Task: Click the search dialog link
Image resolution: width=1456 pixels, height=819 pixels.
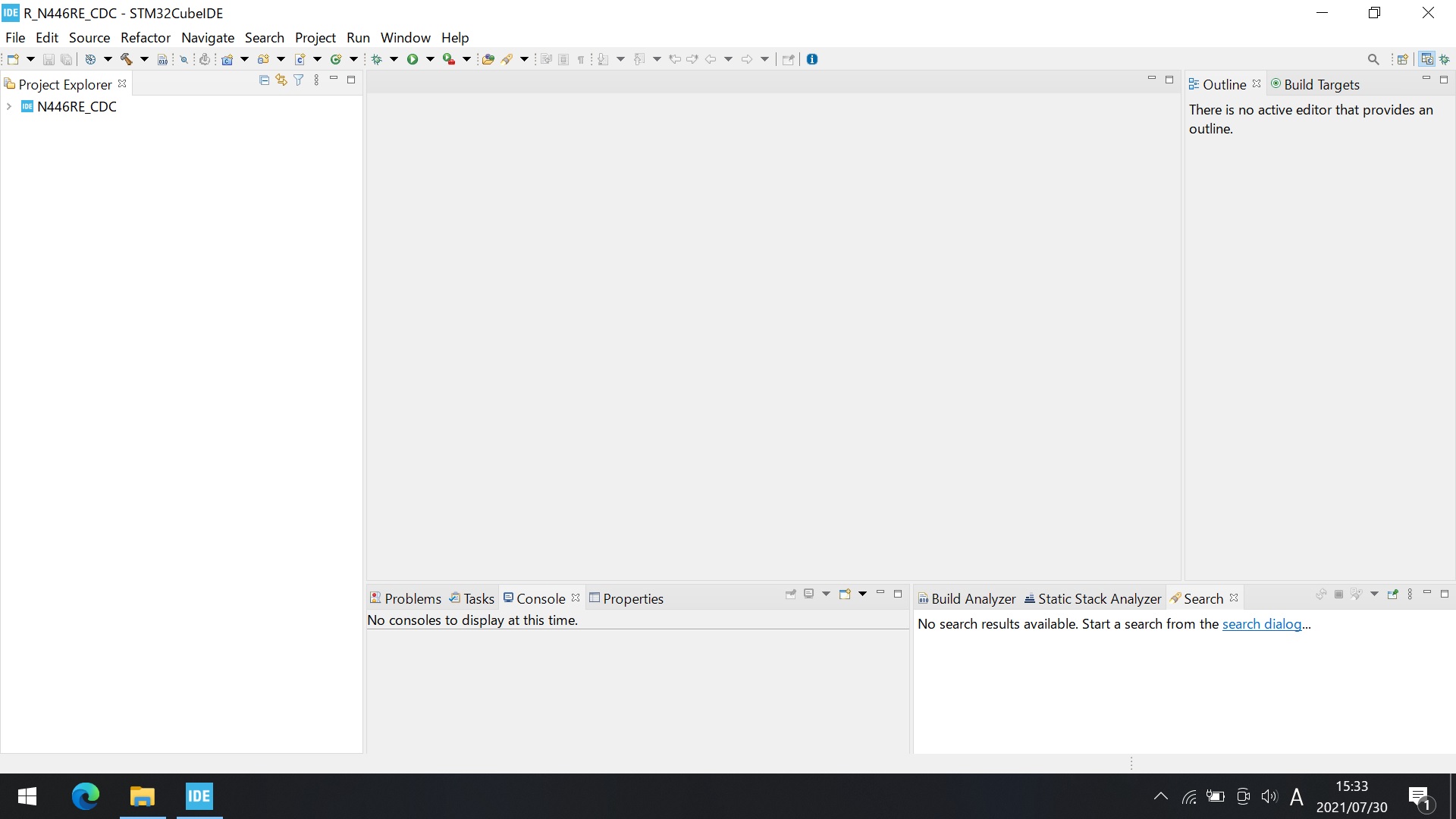Action: pos(1262,624)
